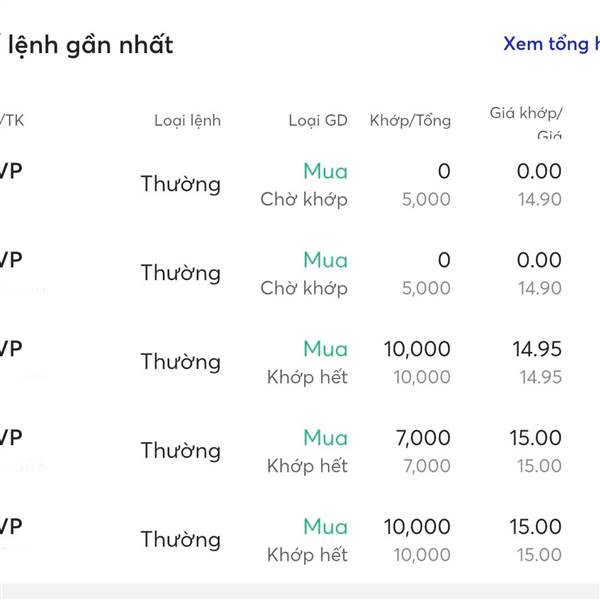Tap "Thường" in the bottom order row
The image size is (600, 600).
(x=180, y=539)
